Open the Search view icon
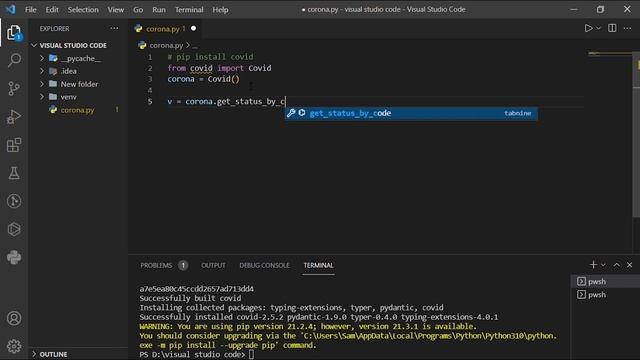Screen dimensions: 640x360 pyautogui.click(x=14, y=60)
